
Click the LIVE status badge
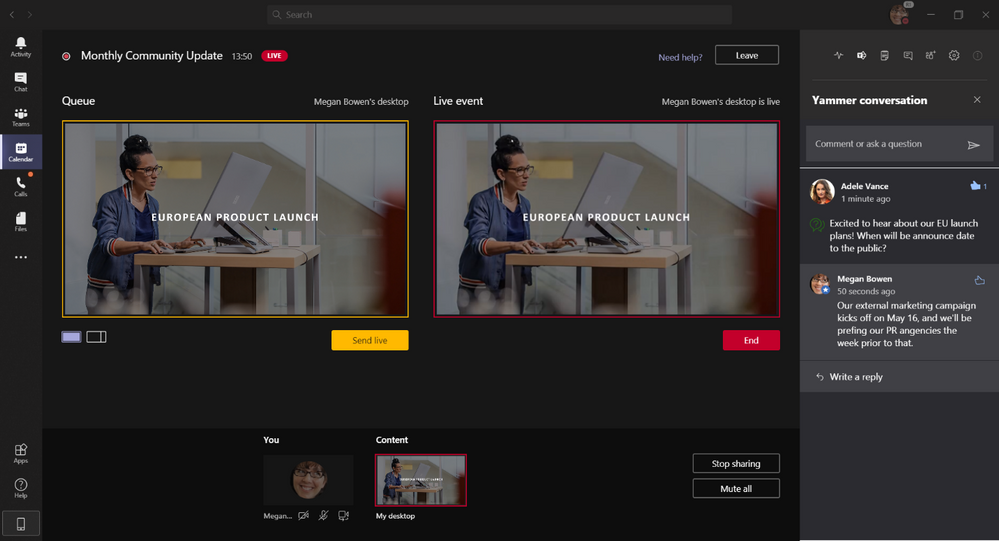tap(274, 55)
